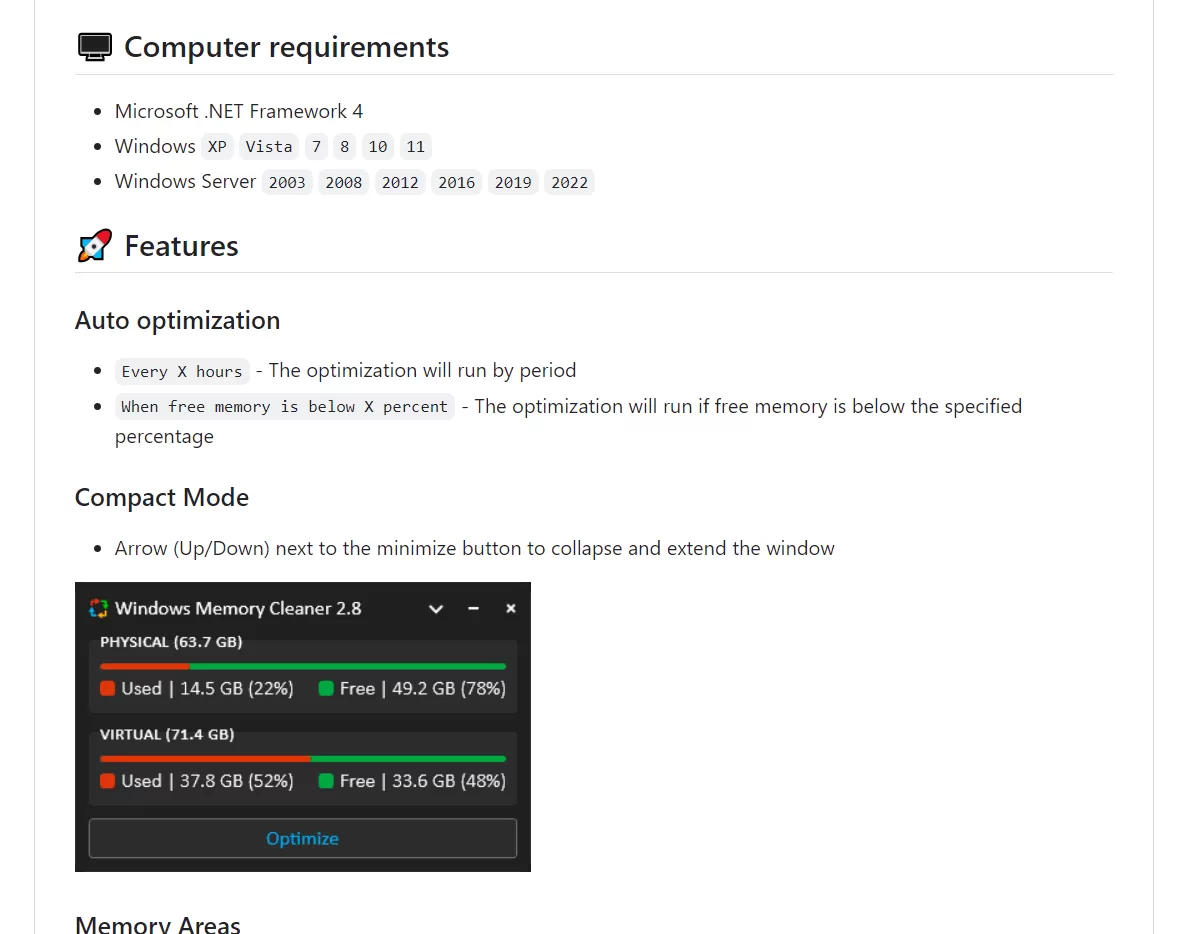1202x934 pixels.
Task: Click the green Free indicator under Virtual memory
Action: 326,781
